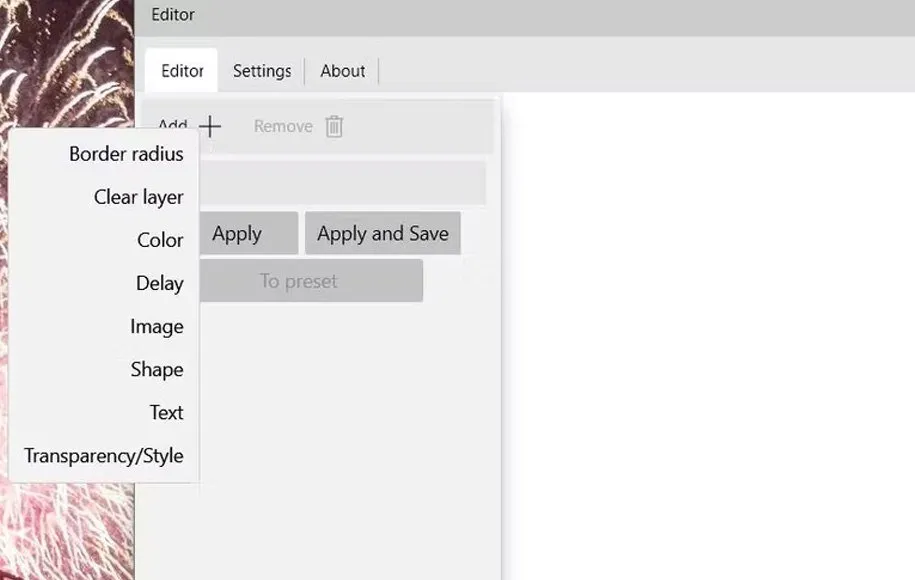Select Clear layer menu entry
Image resolution: width=915 pixels, height=580 pixels.
point(138,197)
